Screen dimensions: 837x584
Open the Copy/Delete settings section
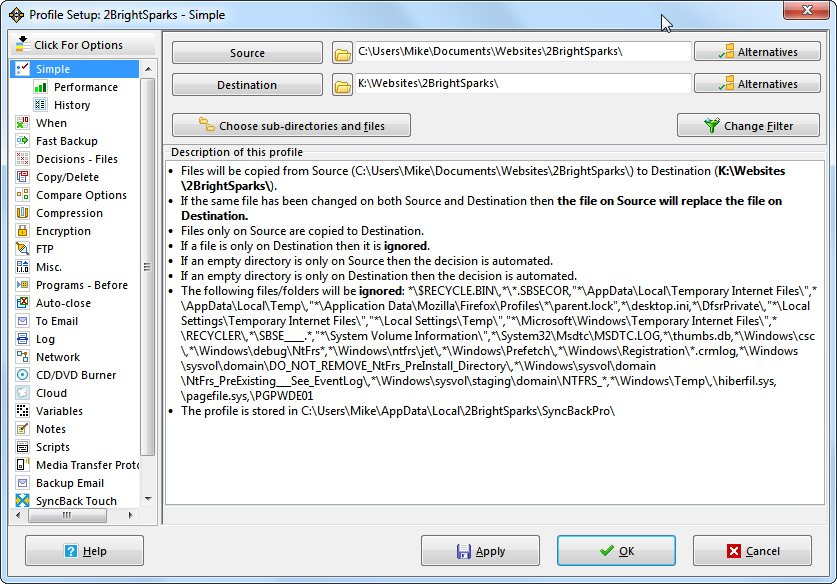pyautogui.click(x=67, y=177)
